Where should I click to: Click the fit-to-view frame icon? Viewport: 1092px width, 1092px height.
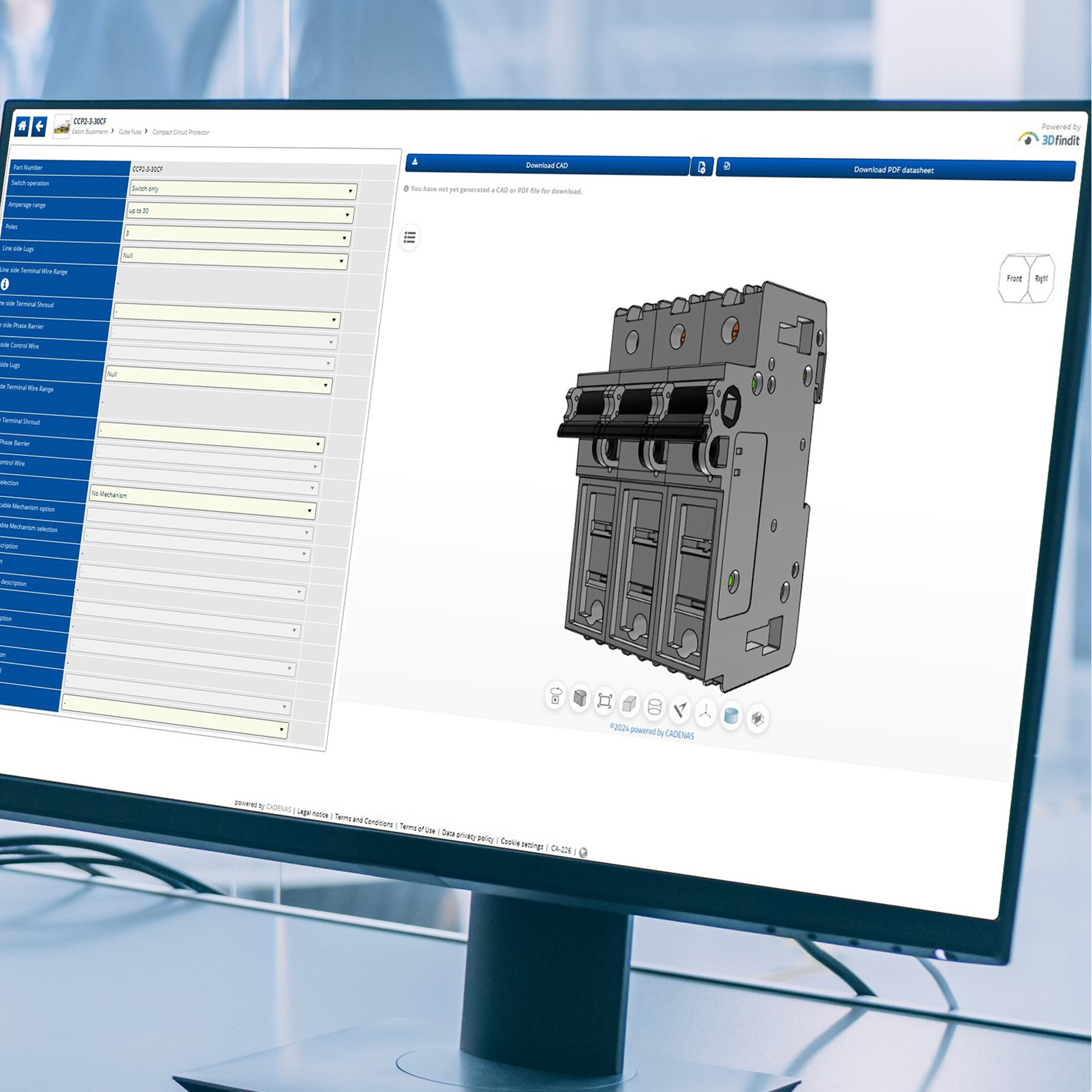604,701
